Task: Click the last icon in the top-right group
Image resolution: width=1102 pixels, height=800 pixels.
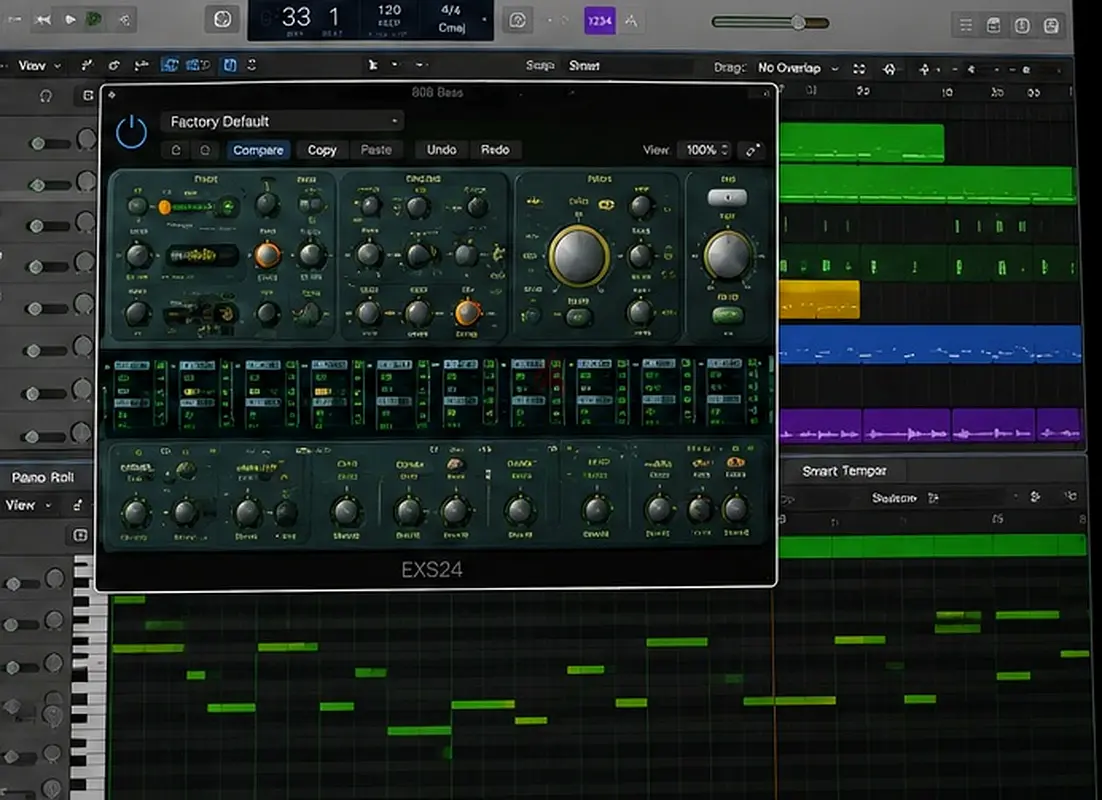Action: (x=1051, y=26)
